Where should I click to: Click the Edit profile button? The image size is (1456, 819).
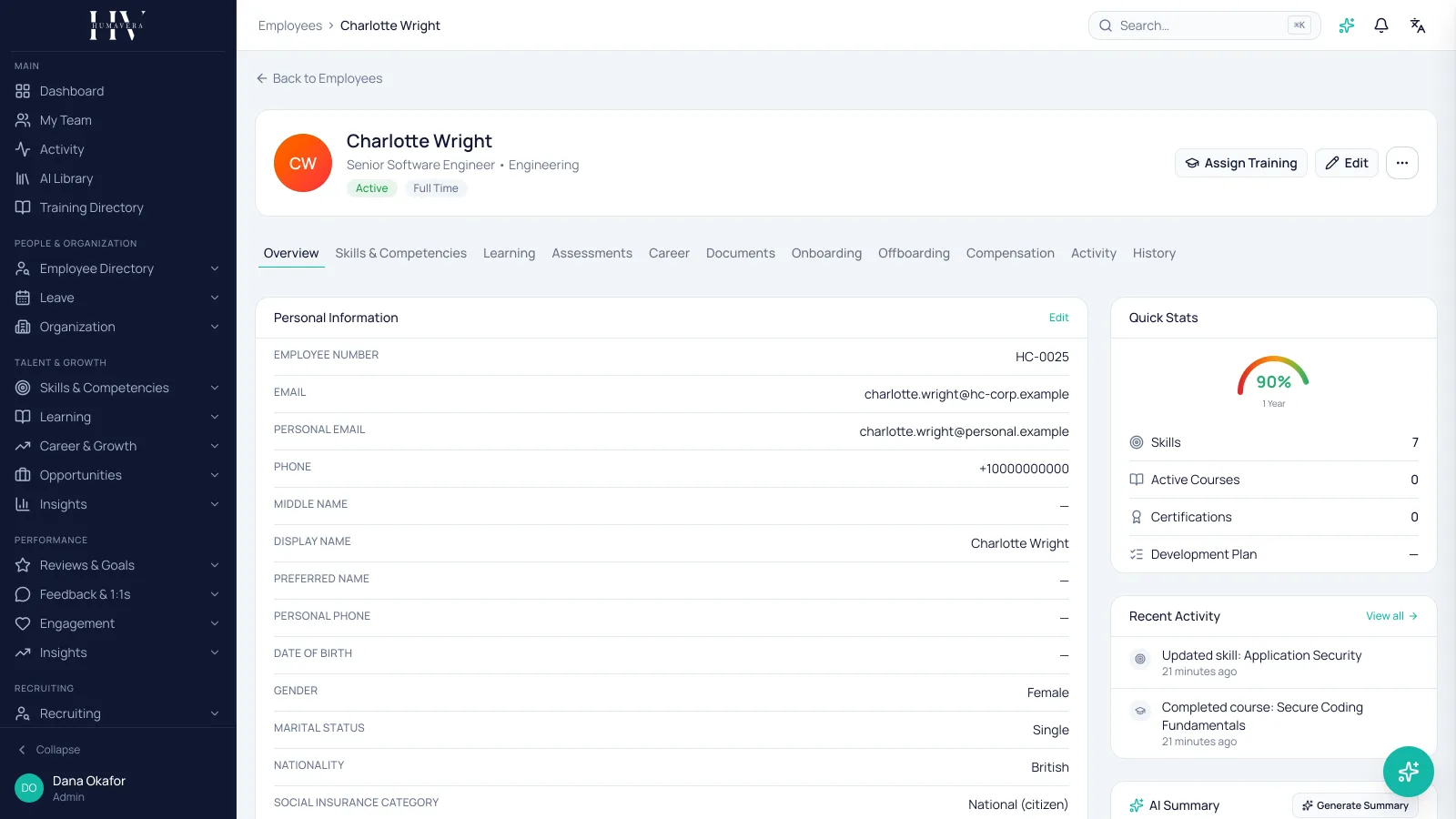[1347, 163]
